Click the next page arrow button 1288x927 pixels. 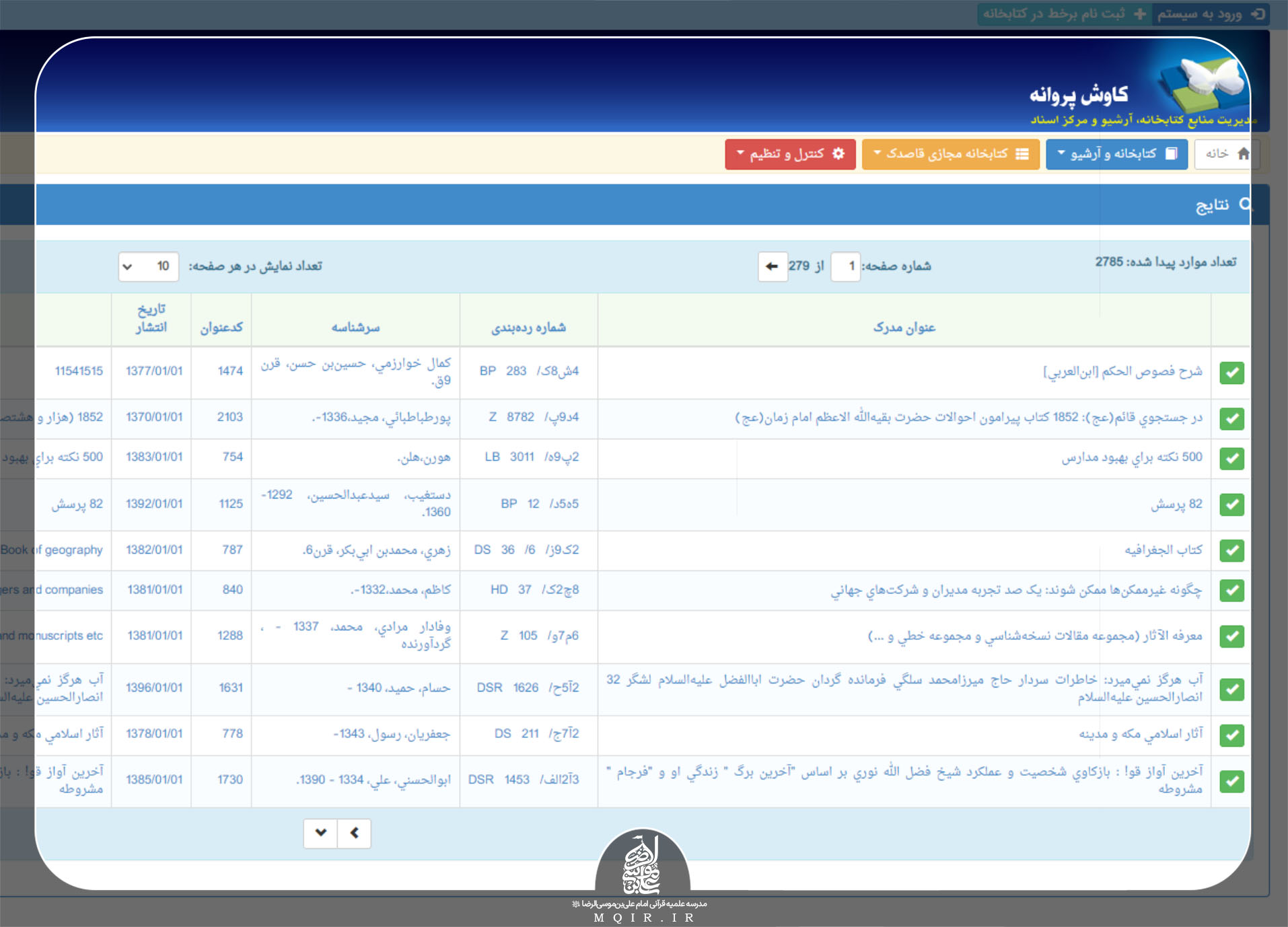[772, 266]
